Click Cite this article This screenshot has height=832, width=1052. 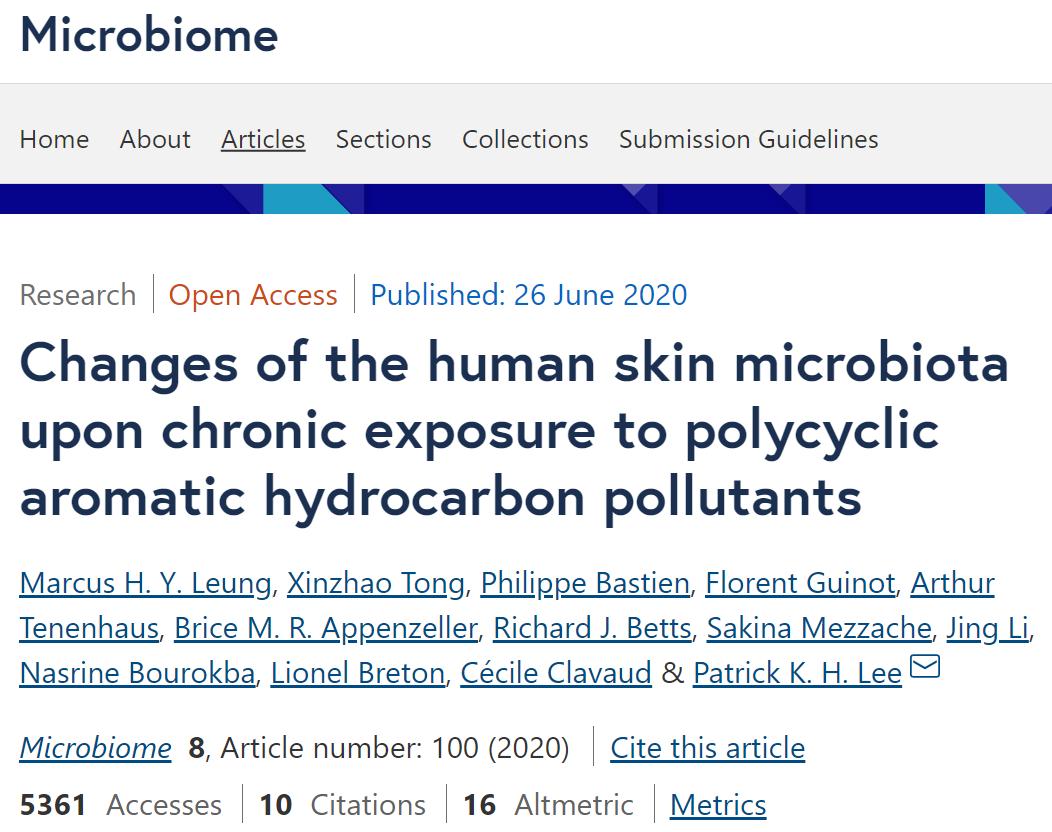coord(708,747)
